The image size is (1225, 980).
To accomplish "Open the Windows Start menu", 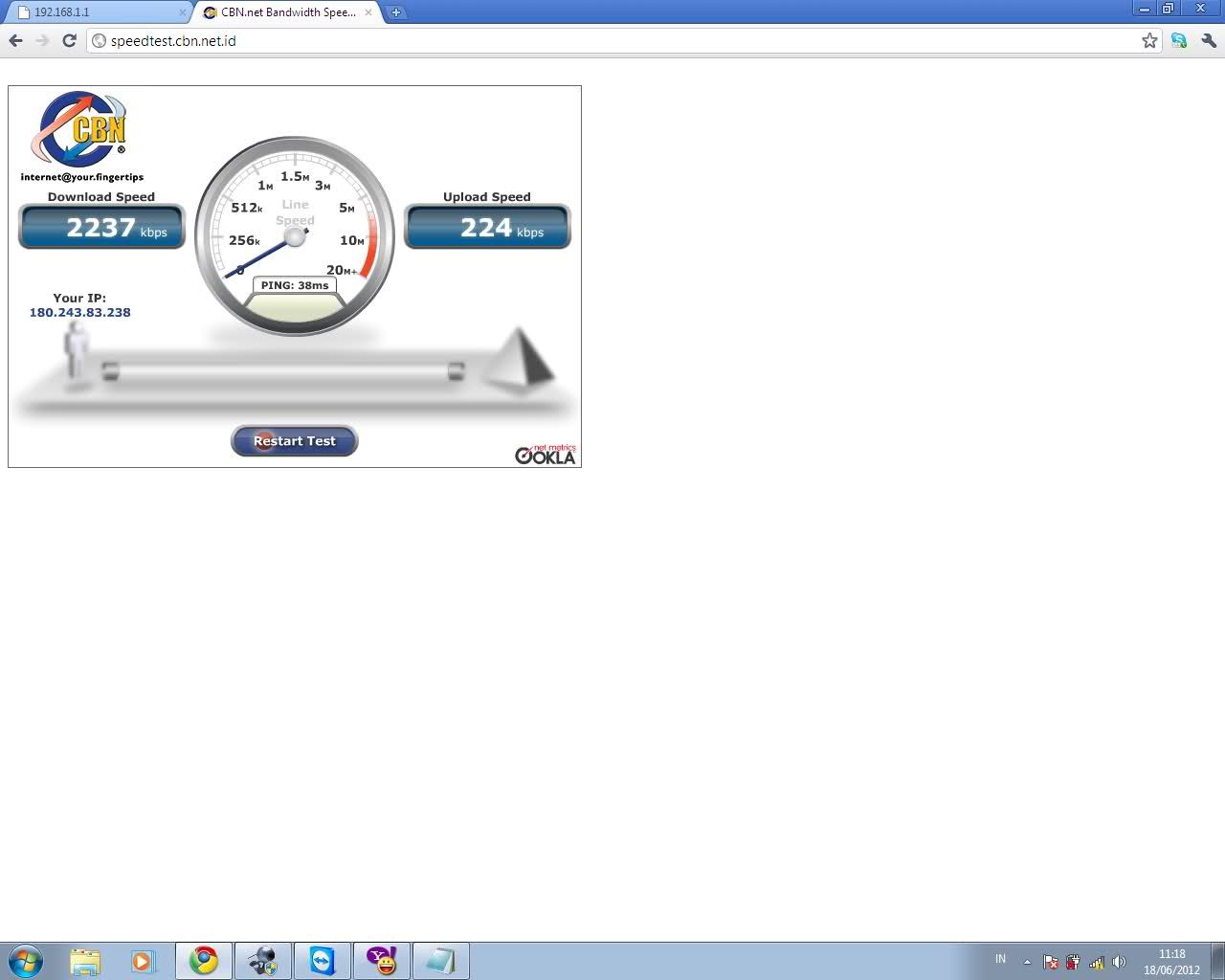I will (25, 960).
